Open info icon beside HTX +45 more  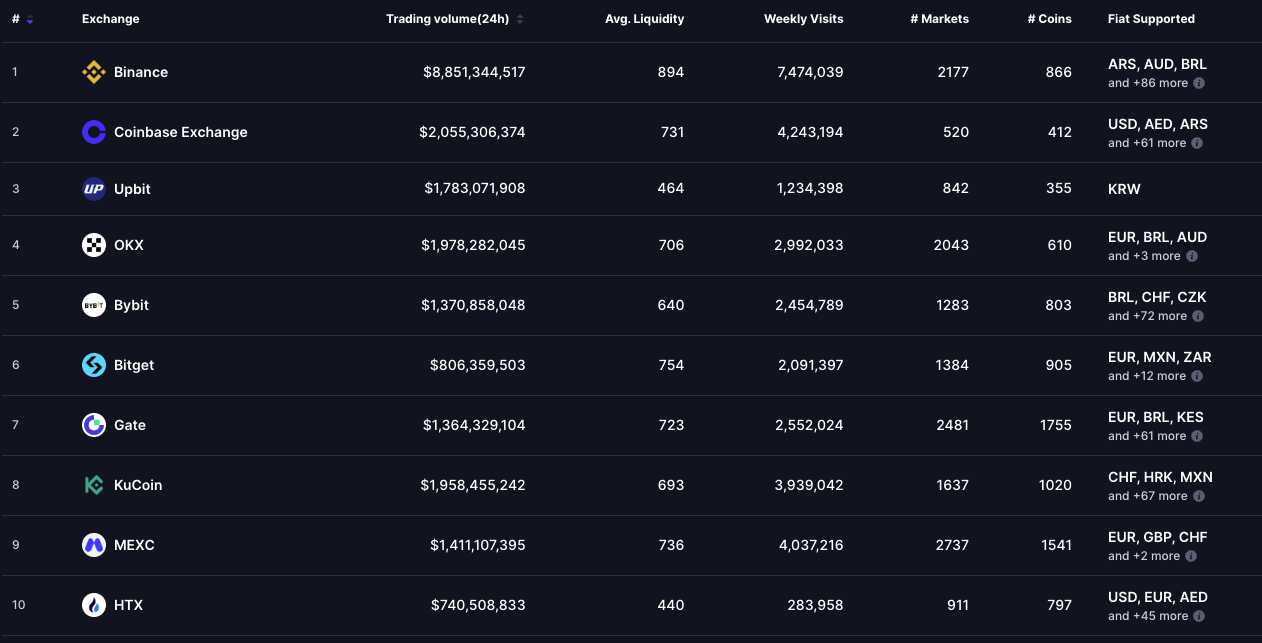click(x=1198, y=616)
